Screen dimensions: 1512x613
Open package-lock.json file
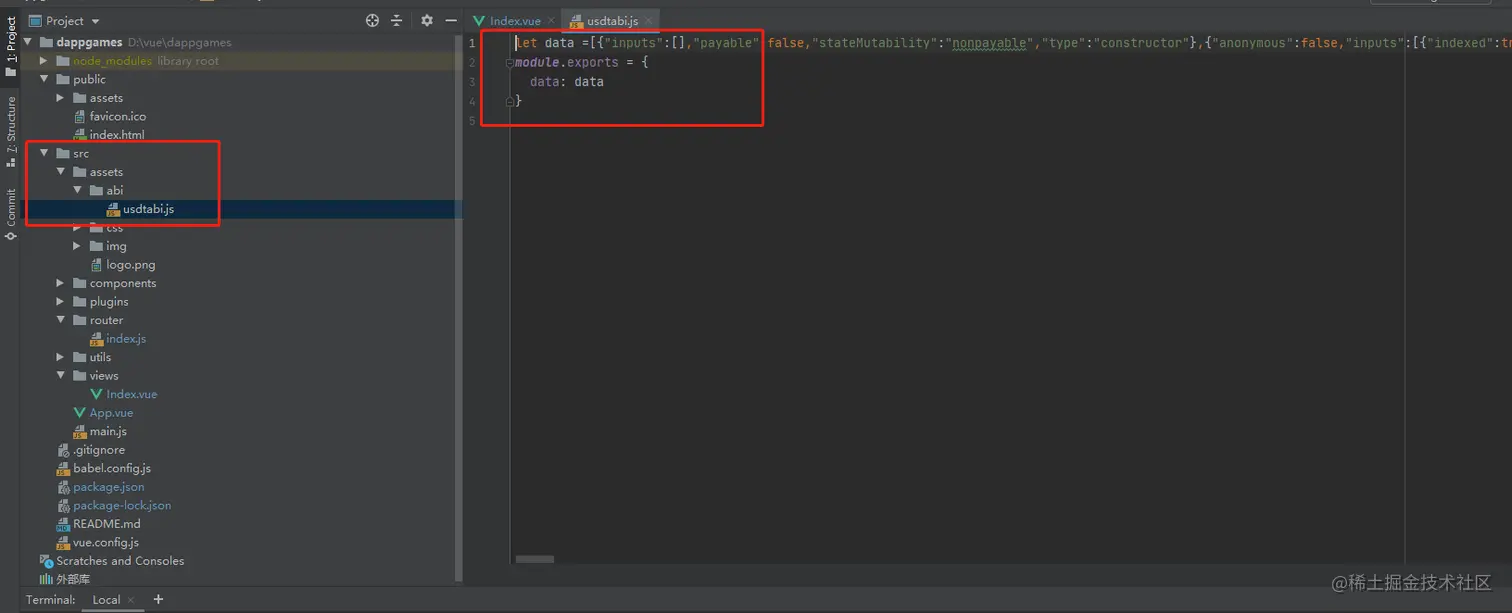(x=122, y=505)
